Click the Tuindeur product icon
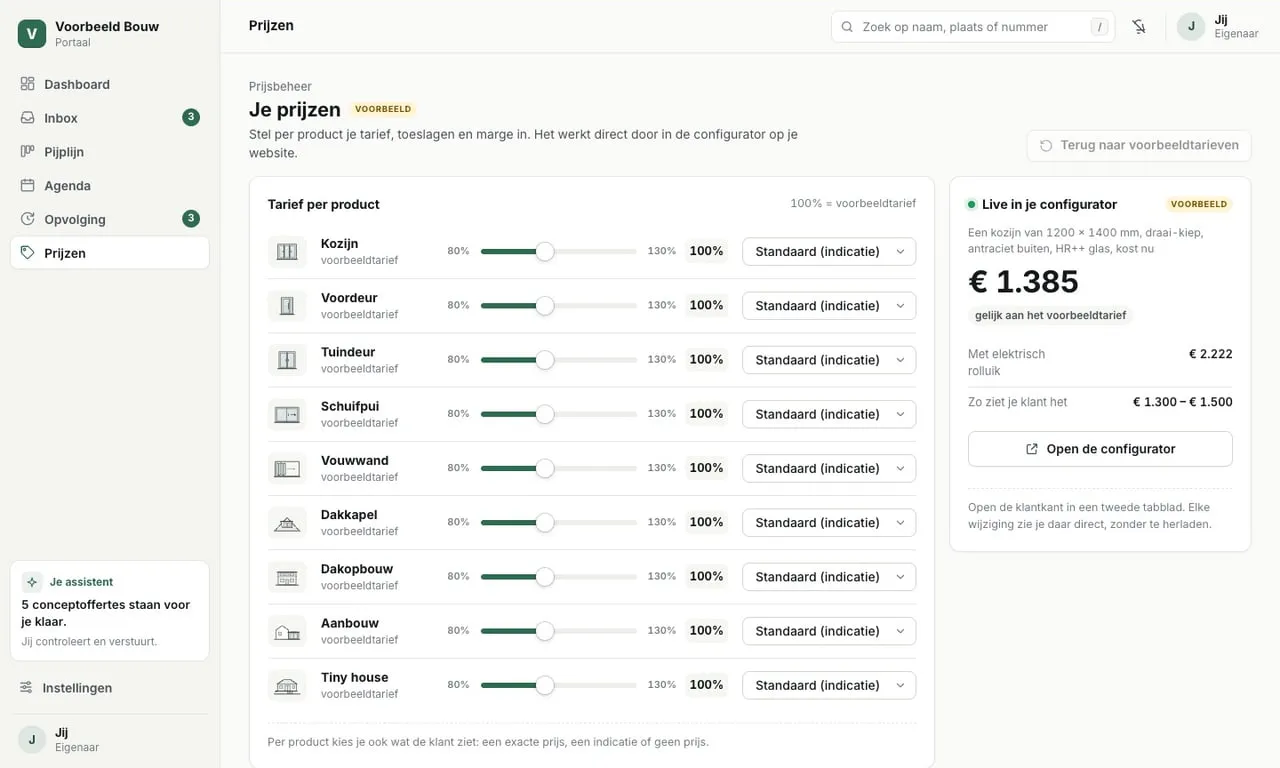The height and width of the screenshot is (768, 1280). pyautogui.click(x=287, y=360)
